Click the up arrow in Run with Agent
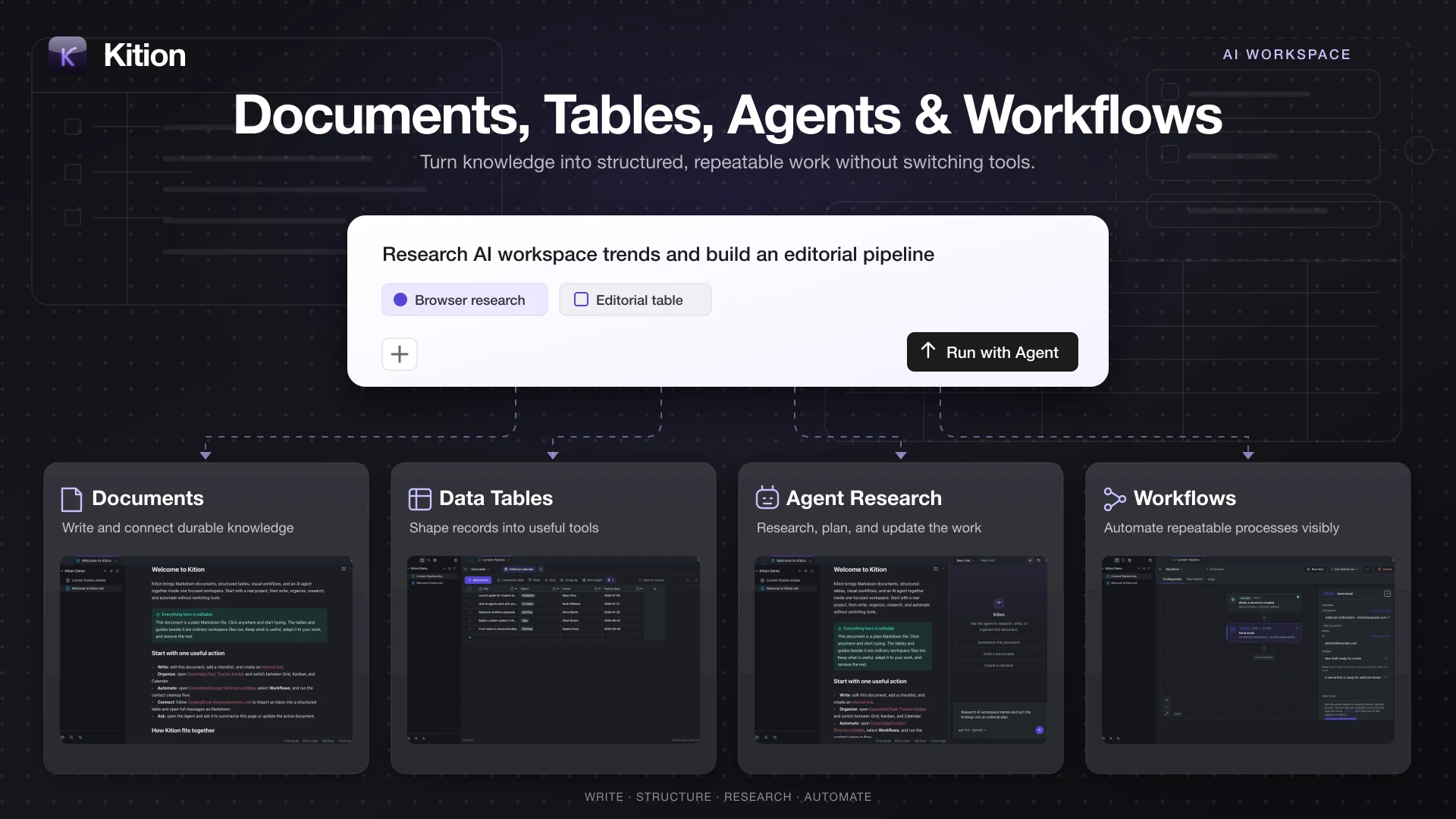 click(x=928, y=350)
